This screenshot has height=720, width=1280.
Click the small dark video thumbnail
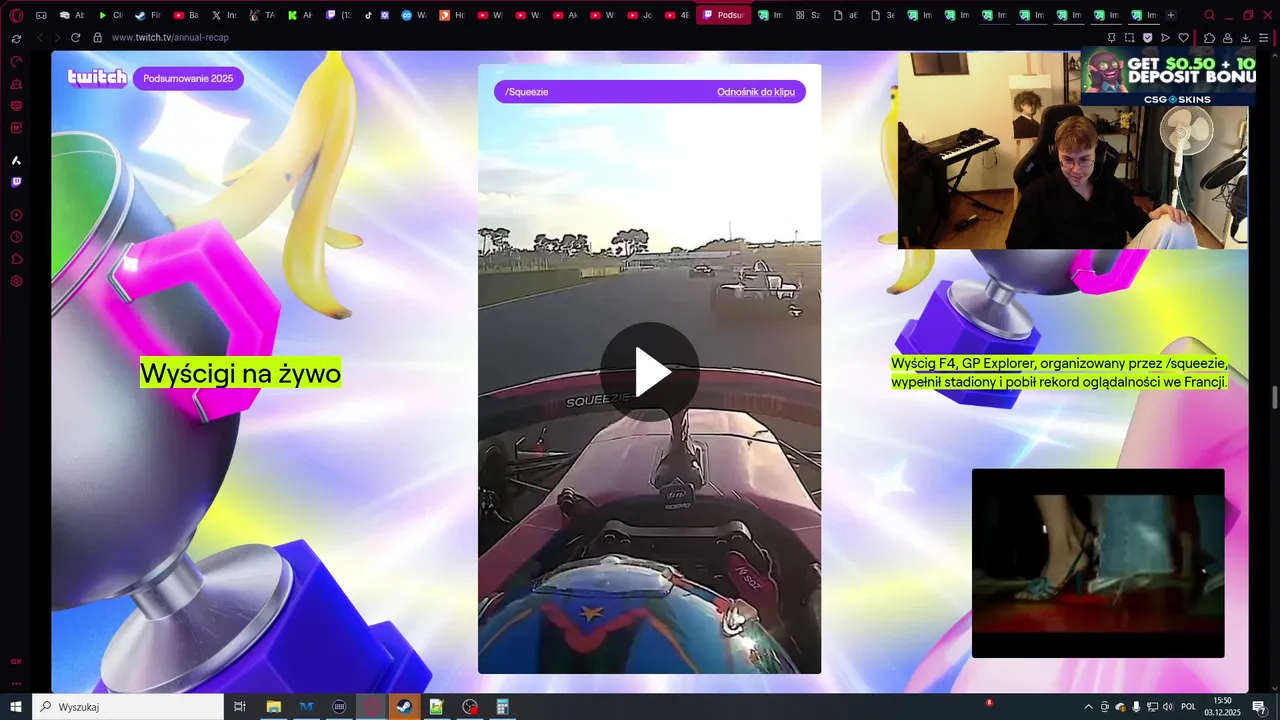1098,563
